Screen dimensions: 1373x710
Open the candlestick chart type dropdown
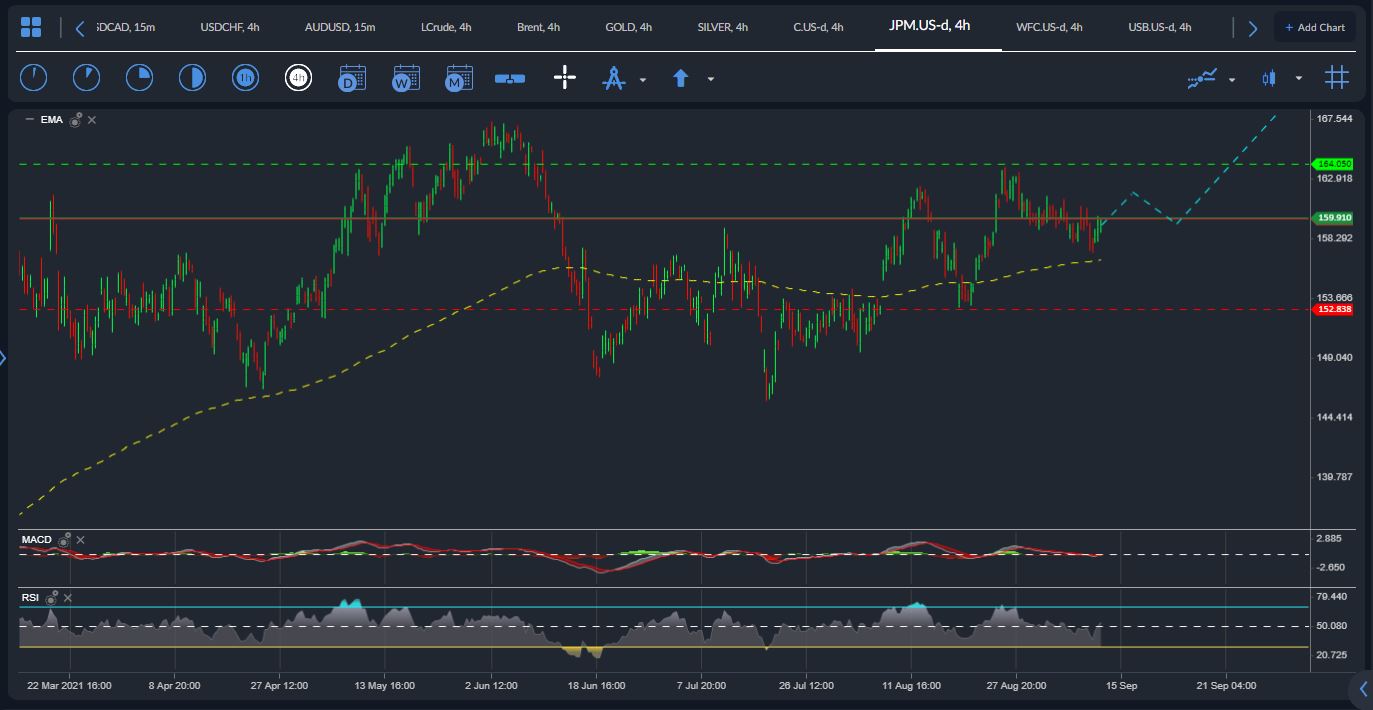pos(1299,78)
